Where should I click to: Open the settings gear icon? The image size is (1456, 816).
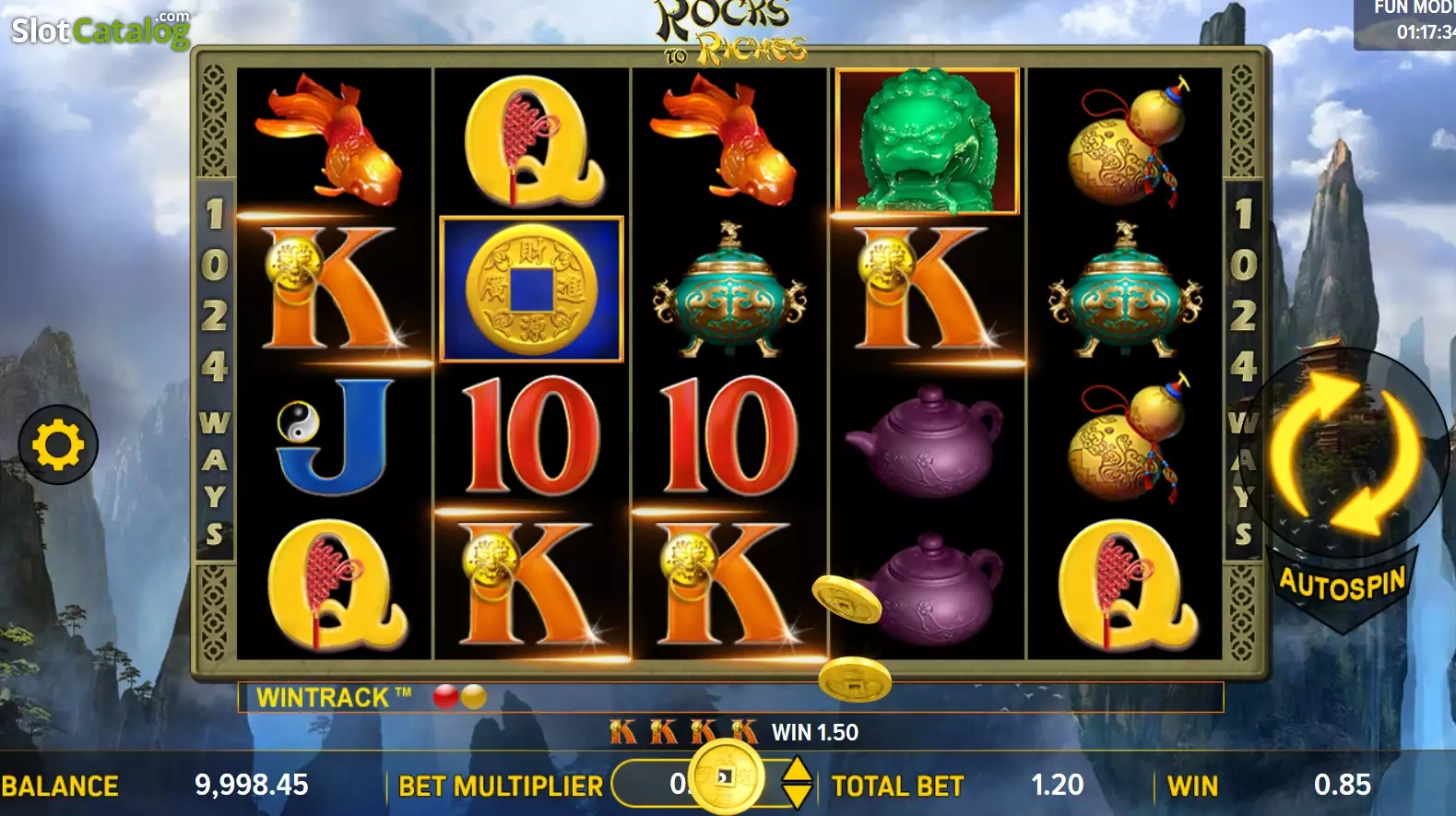tap(58, 445)
